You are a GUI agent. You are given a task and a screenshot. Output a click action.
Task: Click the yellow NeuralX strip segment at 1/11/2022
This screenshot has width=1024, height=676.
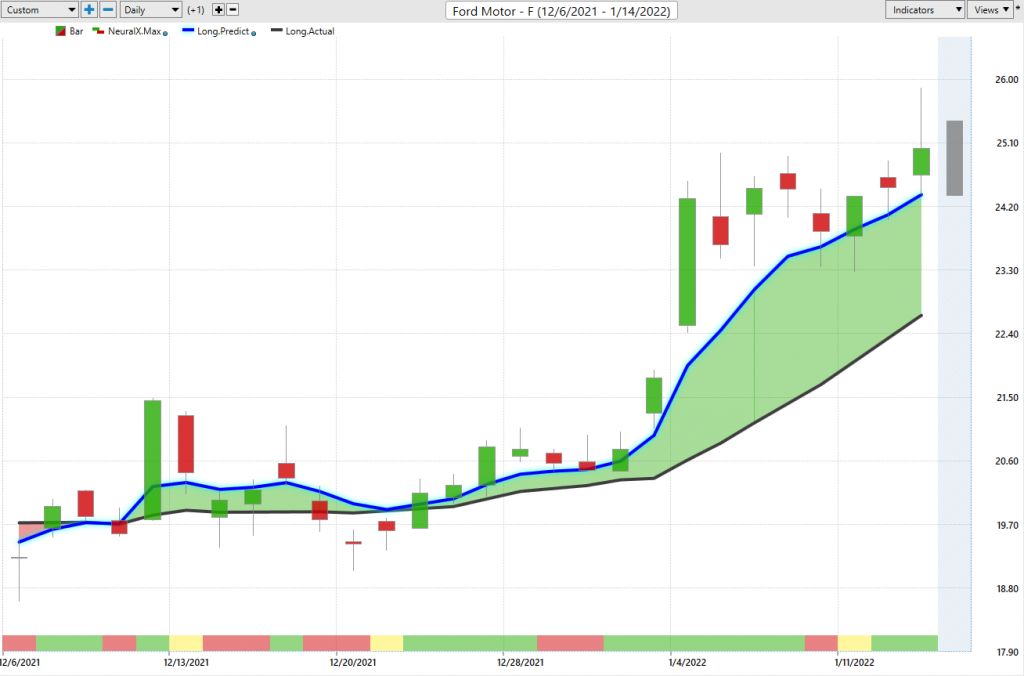tap(854, 643)
